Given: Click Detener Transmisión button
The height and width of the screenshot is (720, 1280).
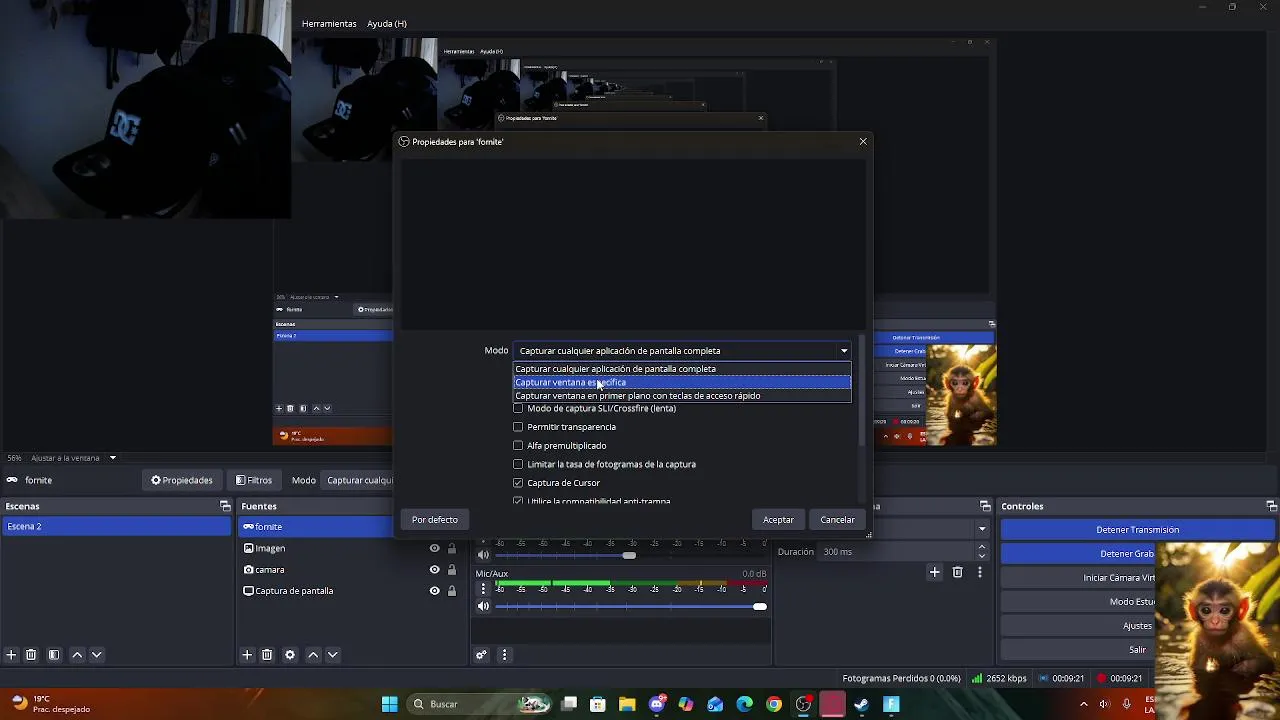Looking at the screenshot, I should click(1138, 530).
